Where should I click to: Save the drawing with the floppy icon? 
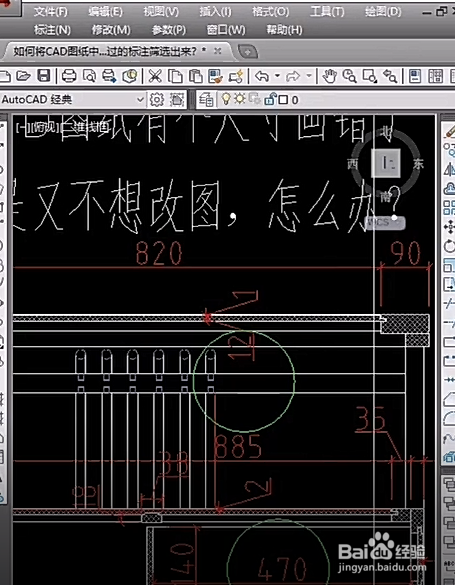(x=44, y=76)
